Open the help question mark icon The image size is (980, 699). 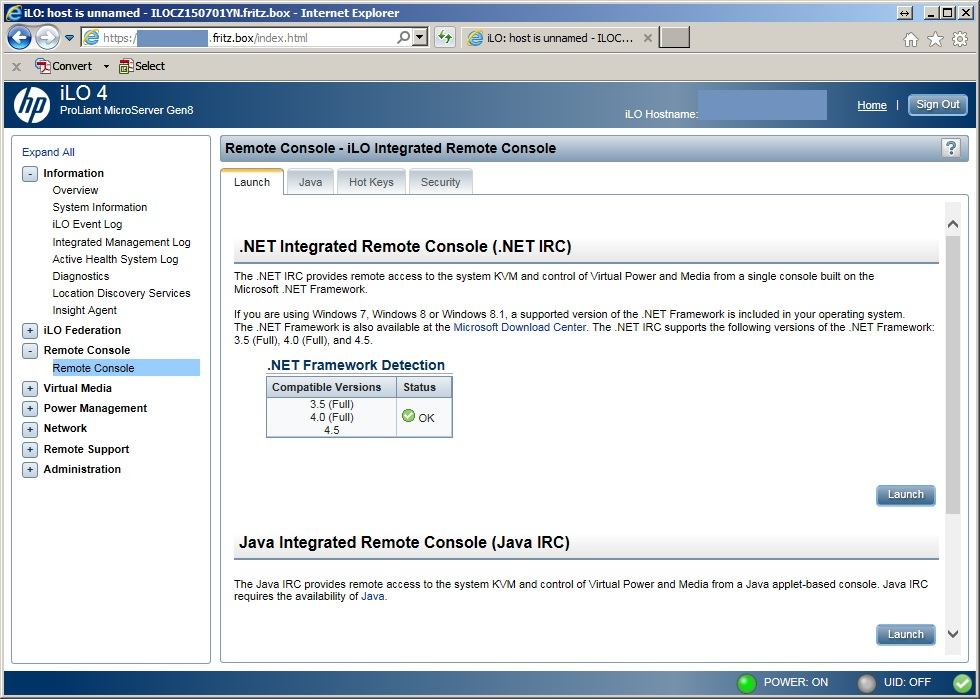951,148
